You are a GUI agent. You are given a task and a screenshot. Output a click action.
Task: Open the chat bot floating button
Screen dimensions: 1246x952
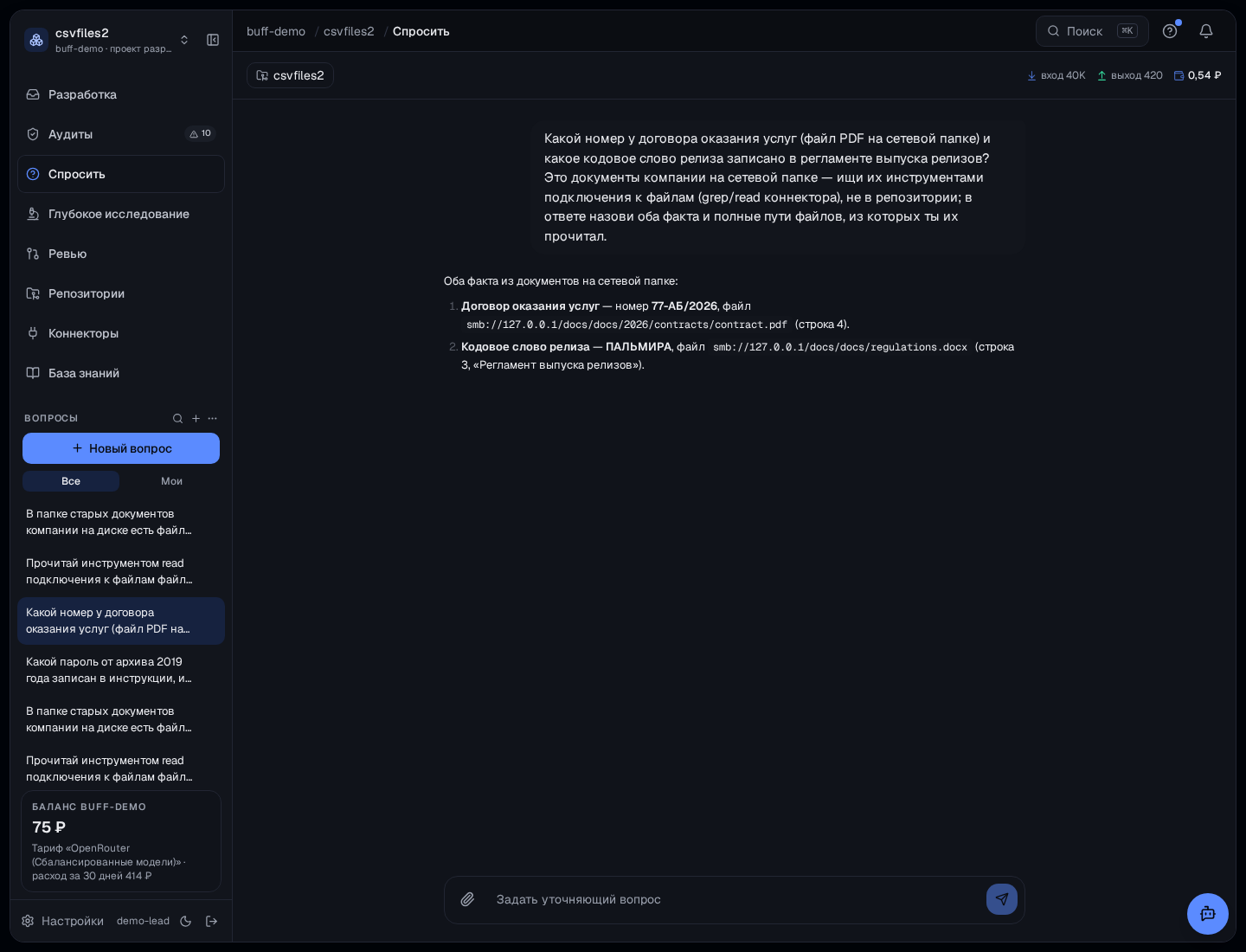(x=1208, y=914)
